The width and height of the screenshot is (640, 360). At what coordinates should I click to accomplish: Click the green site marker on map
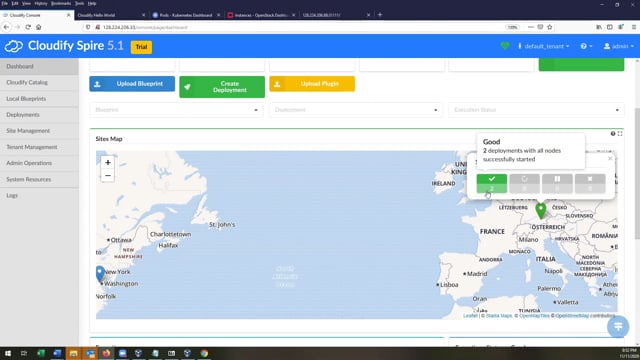coord(541,211)
